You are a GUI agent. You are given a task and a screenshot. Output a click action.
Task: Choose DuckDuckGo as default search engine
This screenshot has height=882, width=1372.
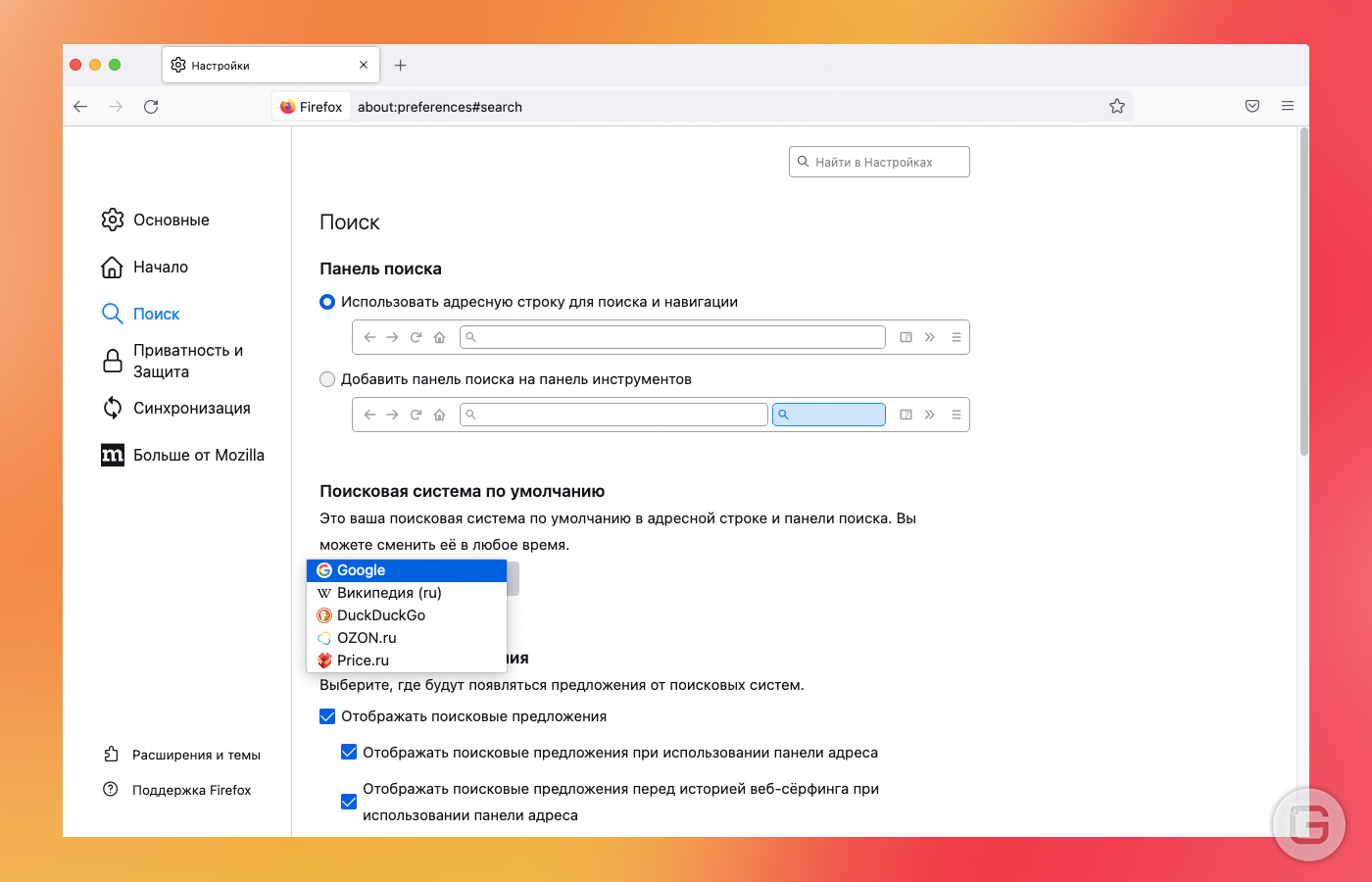(407, 615)
